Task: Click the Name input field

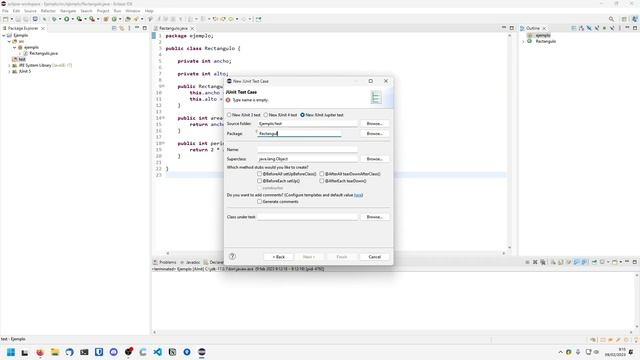Action: (x=307, y=149)
